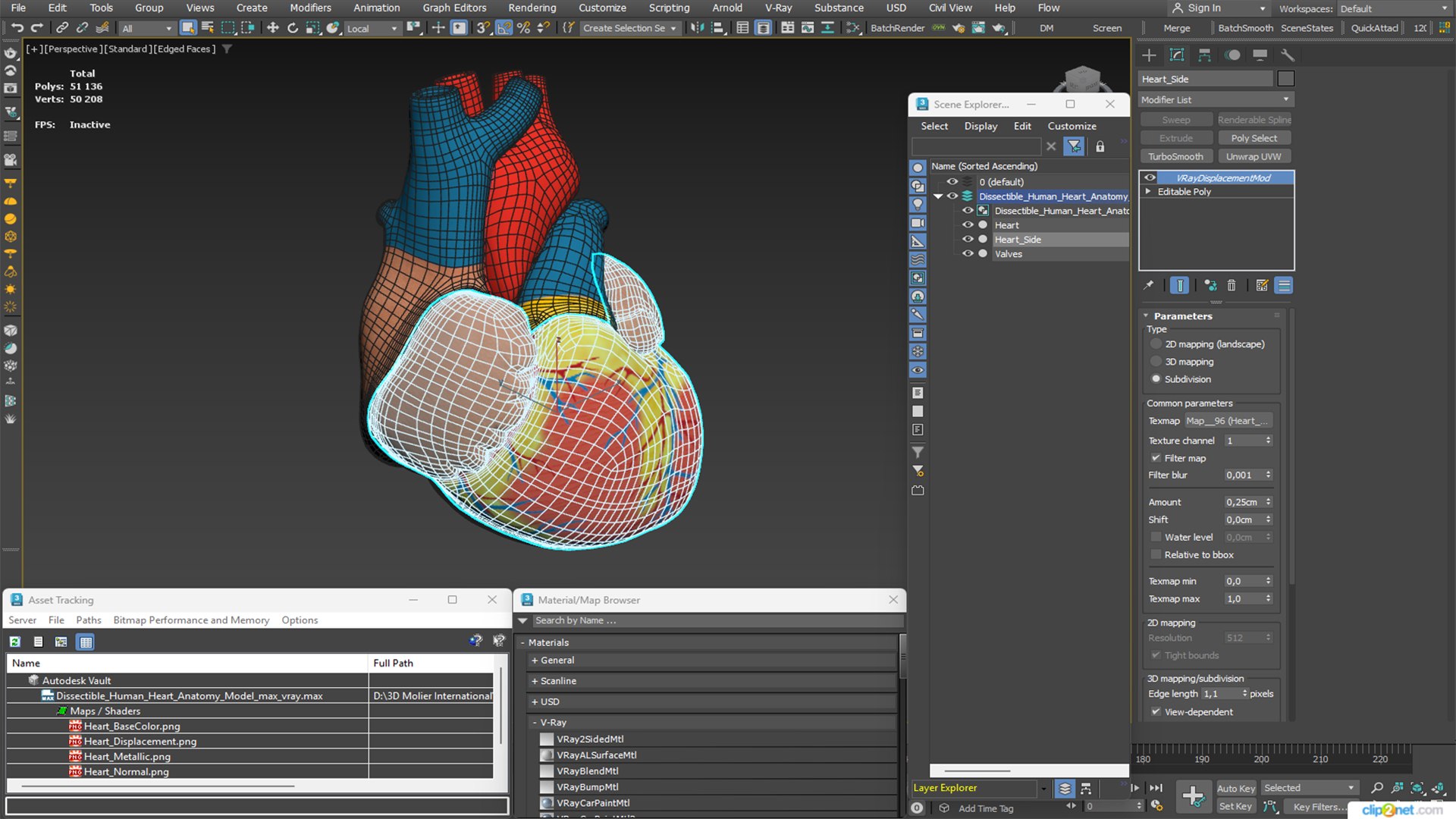Click Search by Name field in Material Browser
This screenshot has height=819, width=1456.
(717, 620)
